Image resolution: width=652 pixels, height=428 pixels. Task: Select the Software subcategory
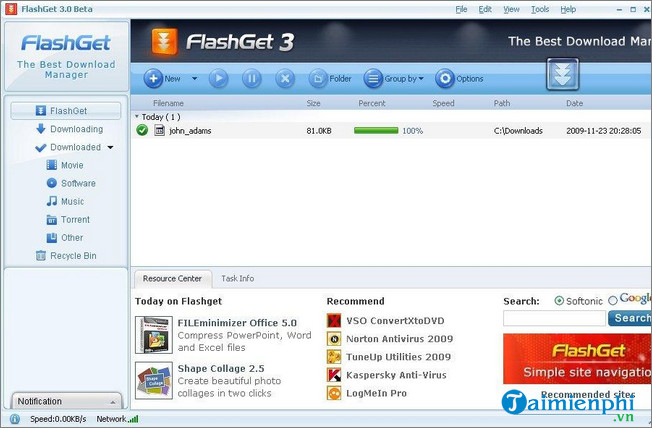(x=71, y=183)
